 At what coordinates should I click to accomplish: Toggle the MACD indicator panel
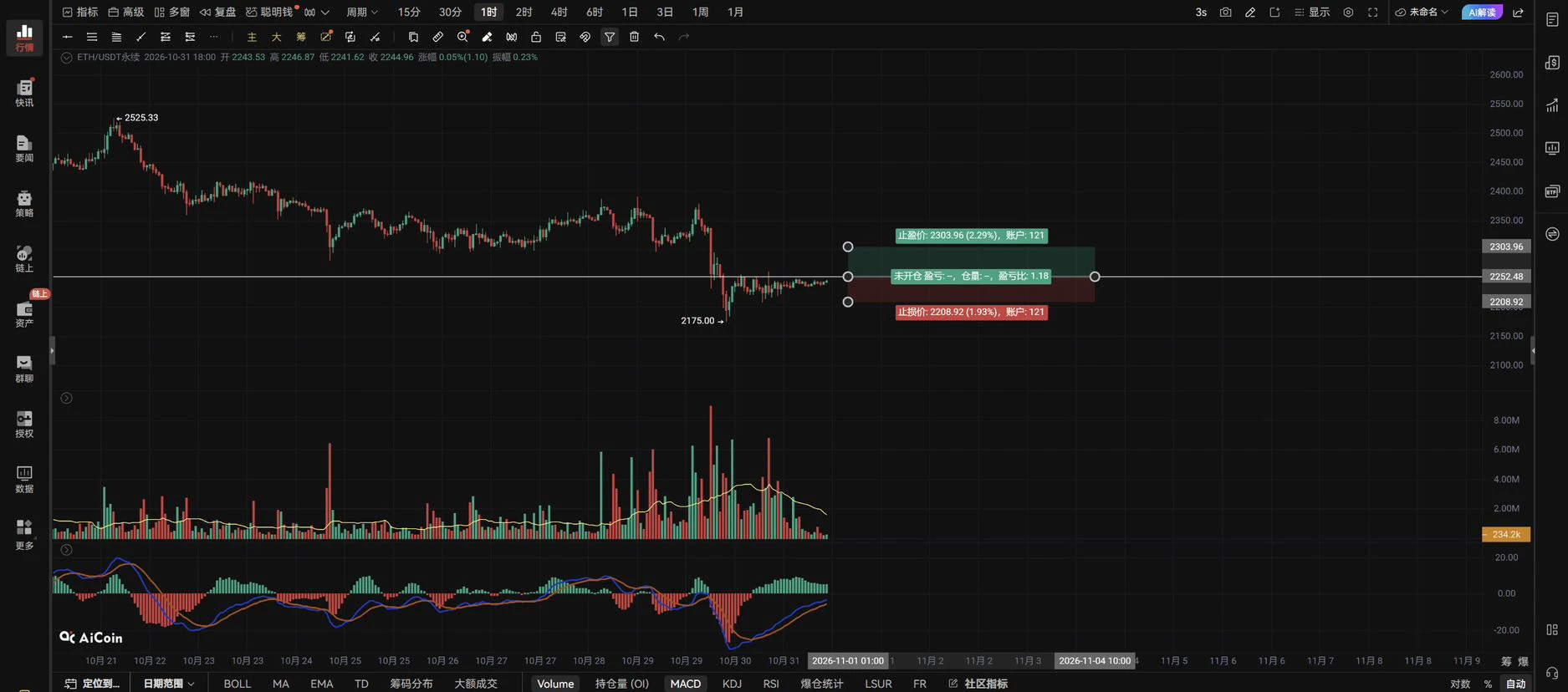tap(686, 684)
